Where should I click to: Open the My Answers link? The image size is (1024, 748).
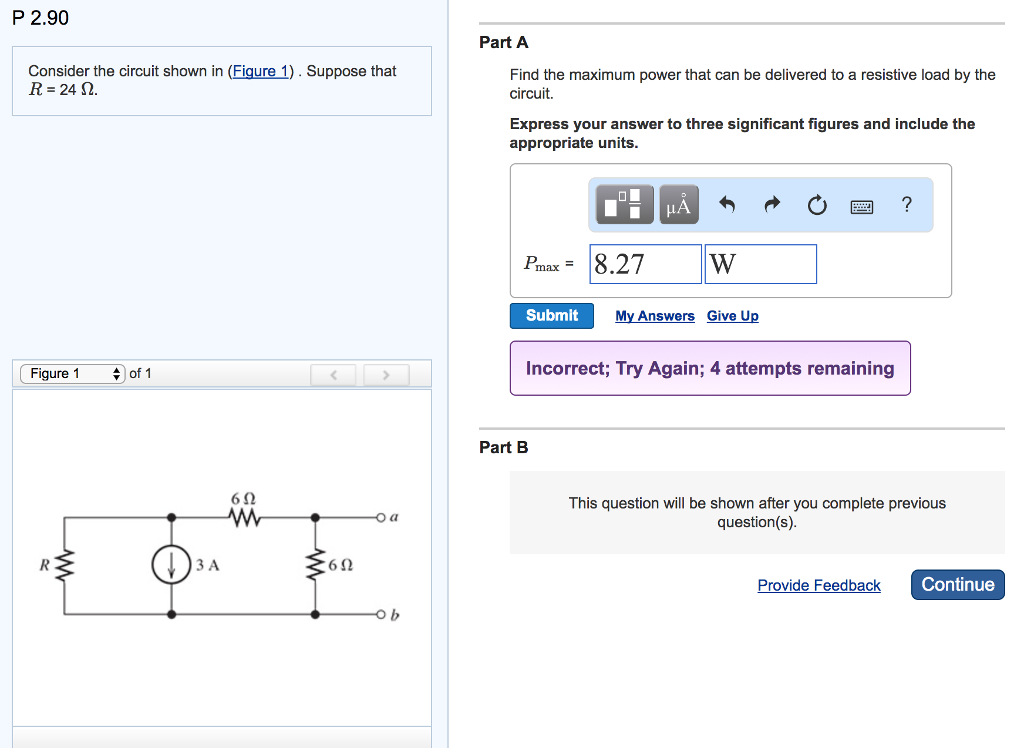tap(654, 316)
